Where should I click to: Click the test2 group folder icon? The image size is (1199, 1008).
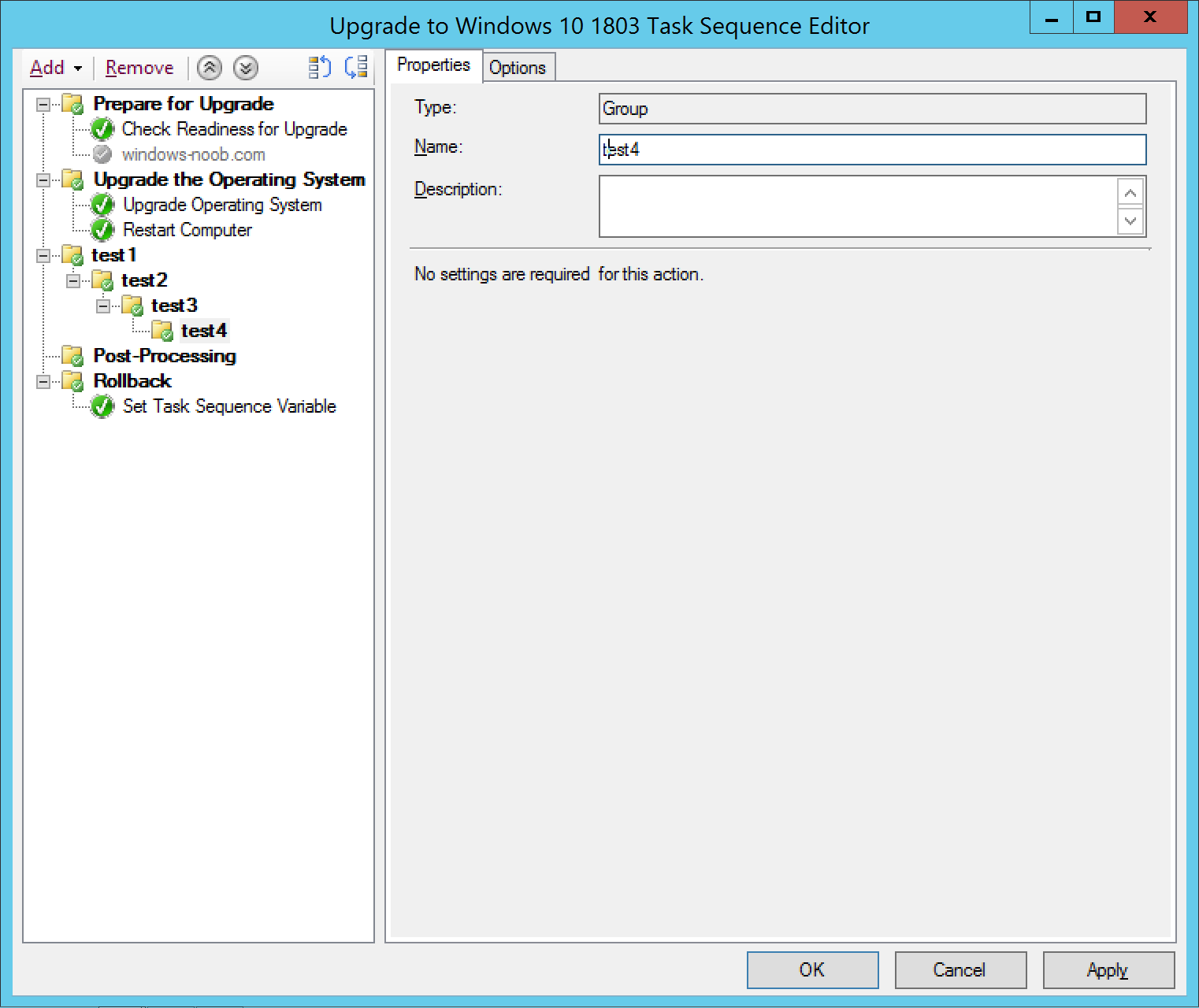[x=102, y=280]
